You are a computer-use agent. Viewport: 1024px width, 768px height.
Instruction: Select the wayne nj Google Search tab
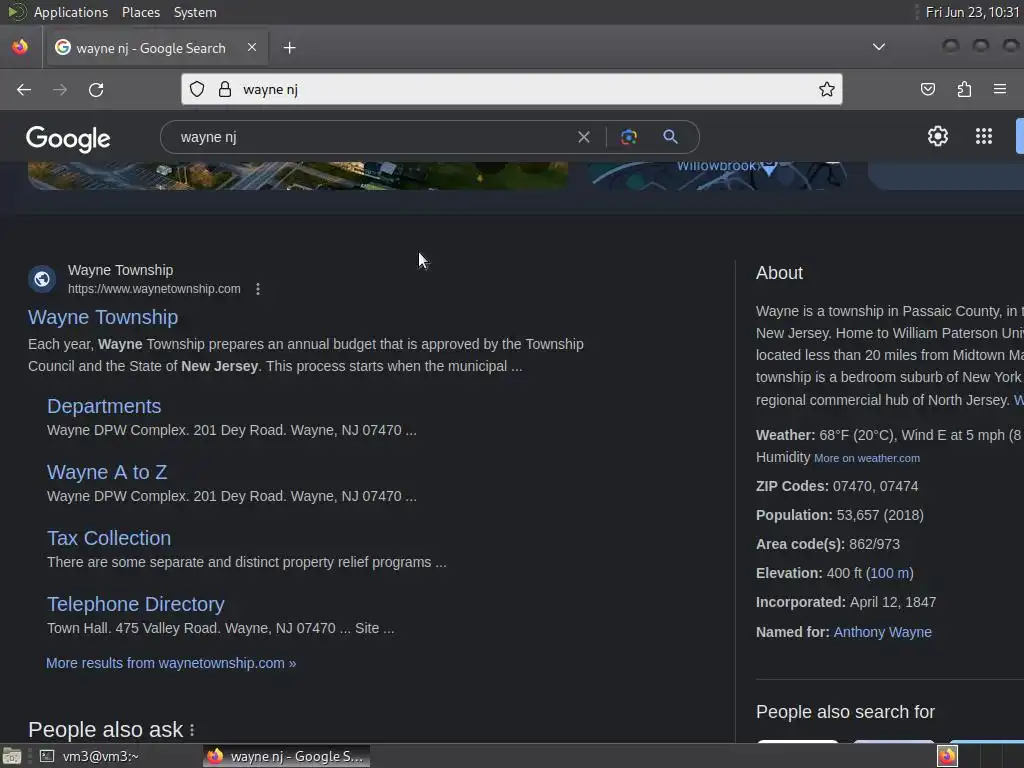155,48
